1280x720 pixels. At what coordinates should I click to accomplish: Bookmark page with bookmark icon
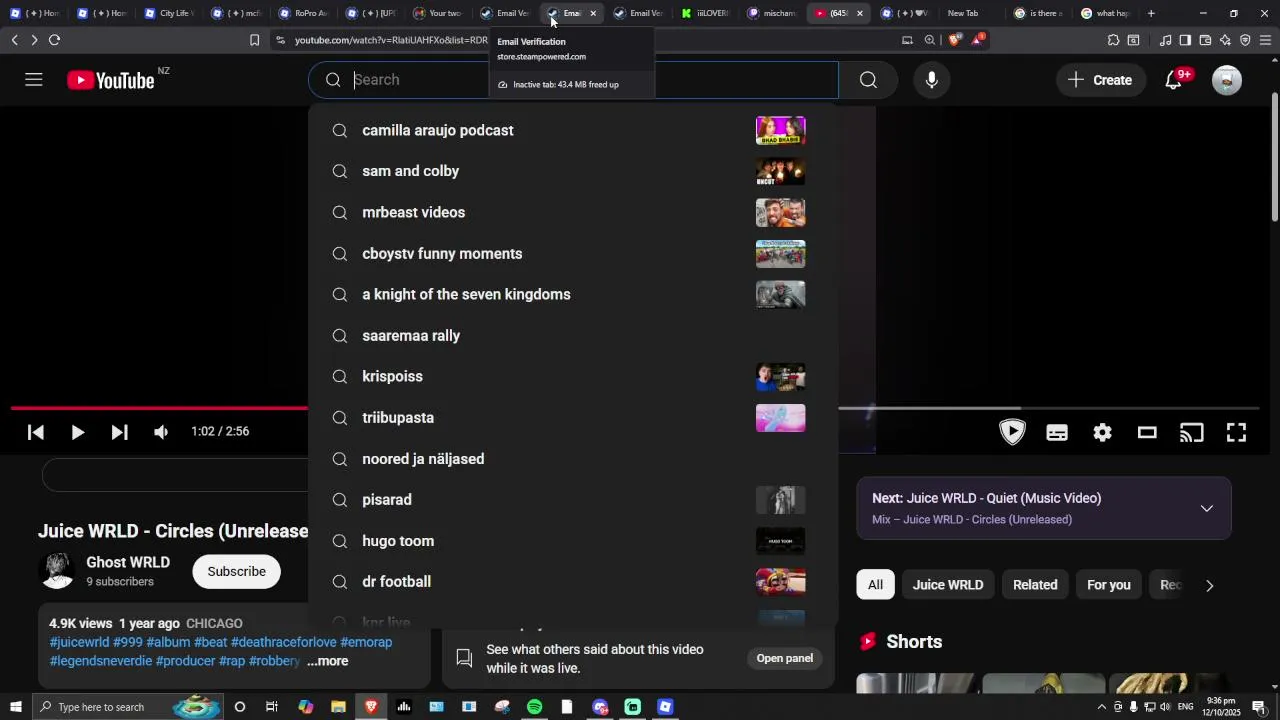click(x=254, y=40)
